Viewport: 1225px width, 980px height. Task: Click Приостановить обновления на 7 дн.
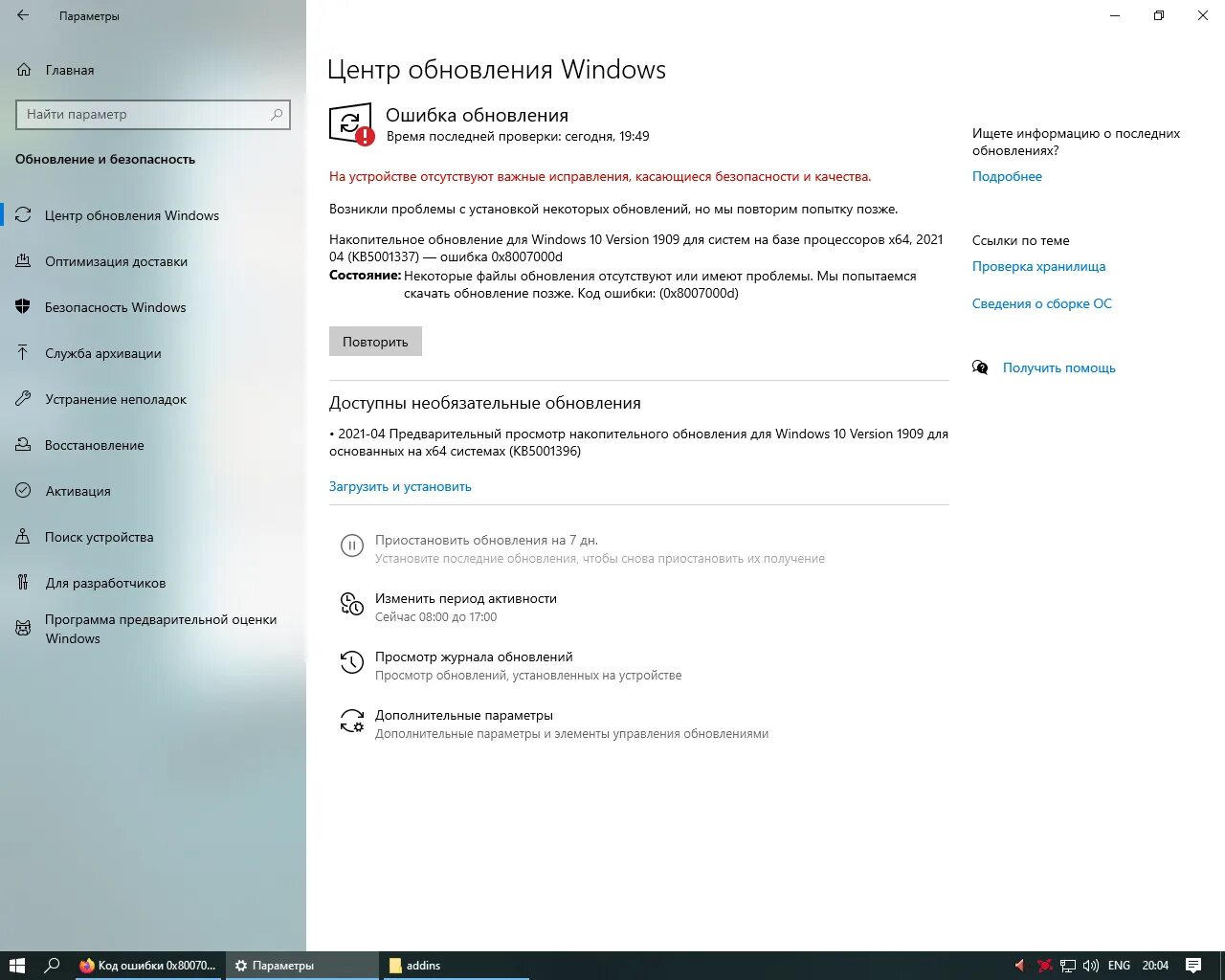[x=486, y=540]
